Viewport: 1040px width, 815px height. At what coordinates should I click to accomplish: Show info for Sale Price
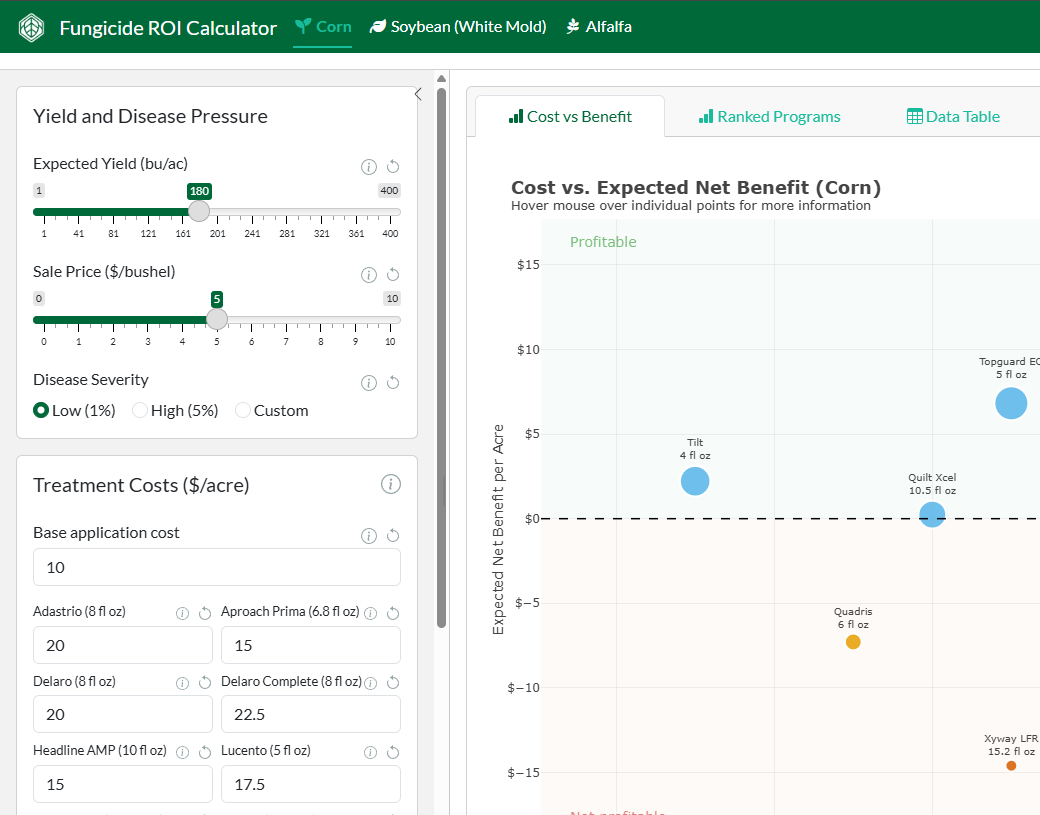tap(369, 275)
